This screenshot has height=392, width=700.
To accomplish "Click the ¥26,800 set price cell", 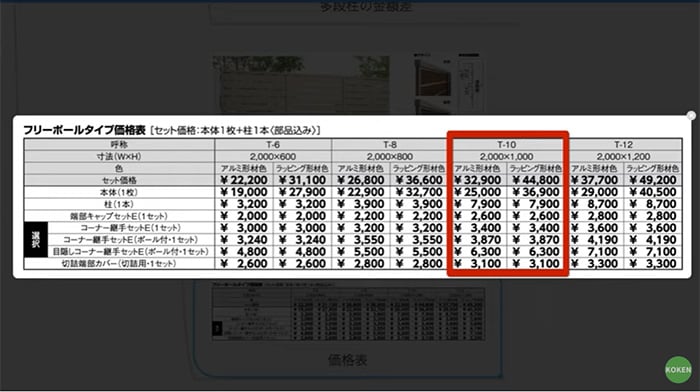I will point(361,180).
